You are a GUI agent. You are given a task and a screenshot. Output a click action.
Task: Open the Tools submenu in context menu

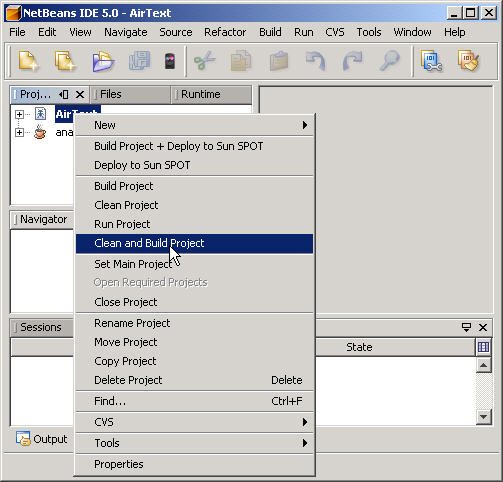[195, 443]
